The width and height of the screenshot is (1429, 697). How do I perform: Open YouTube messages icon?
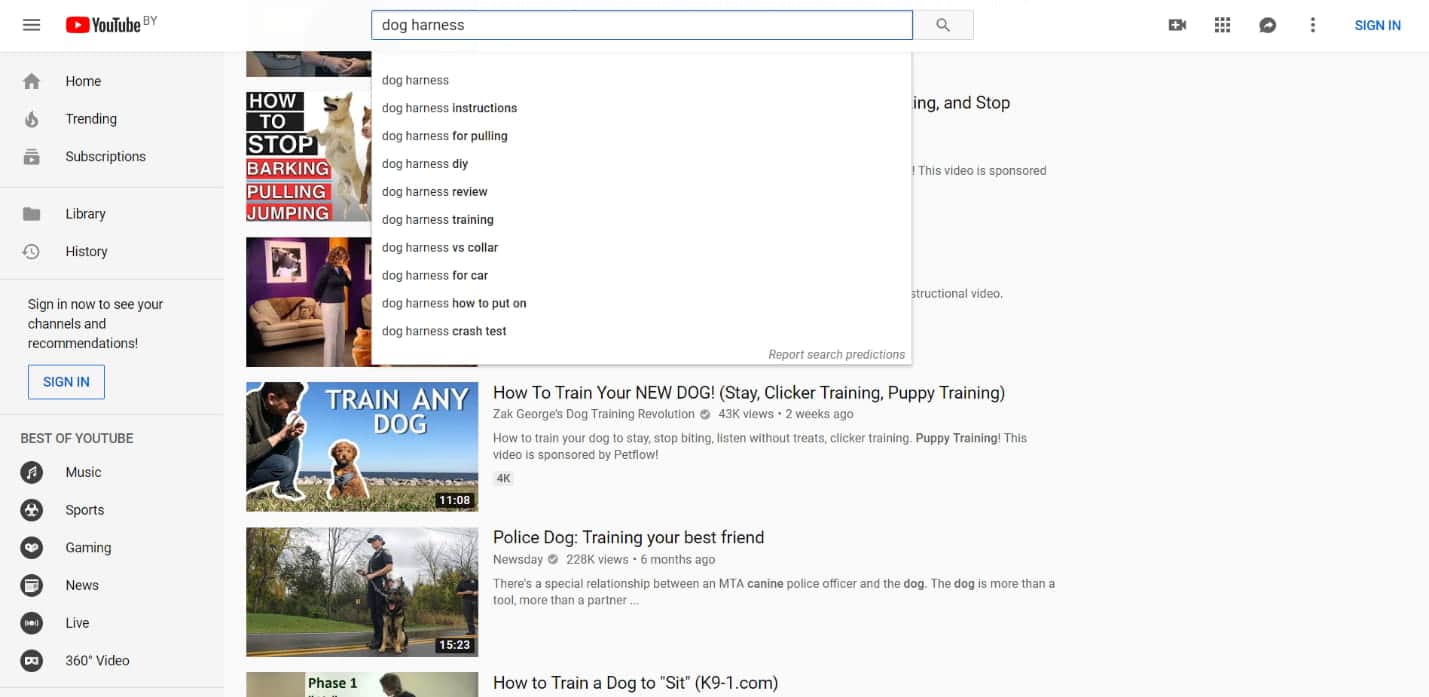click(1267, 25)
